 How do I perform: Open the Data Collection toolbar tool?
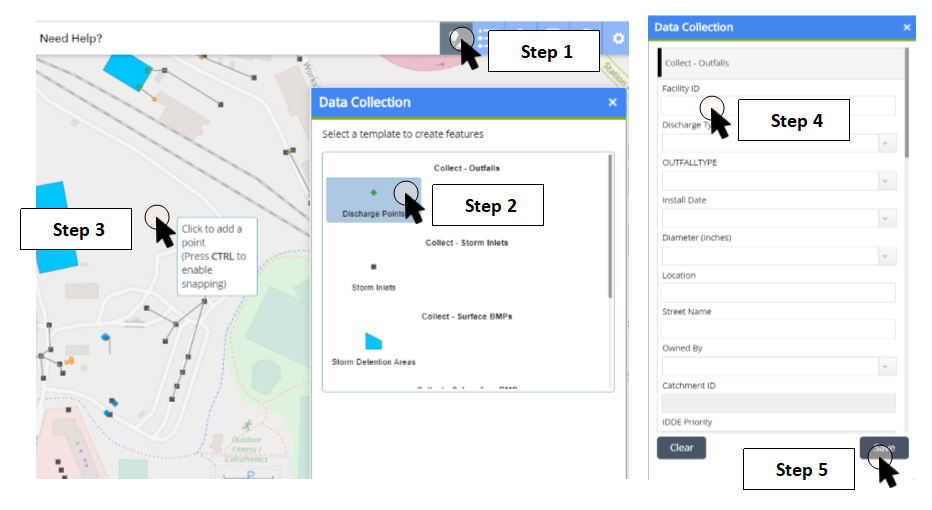(x=458, y=38)
